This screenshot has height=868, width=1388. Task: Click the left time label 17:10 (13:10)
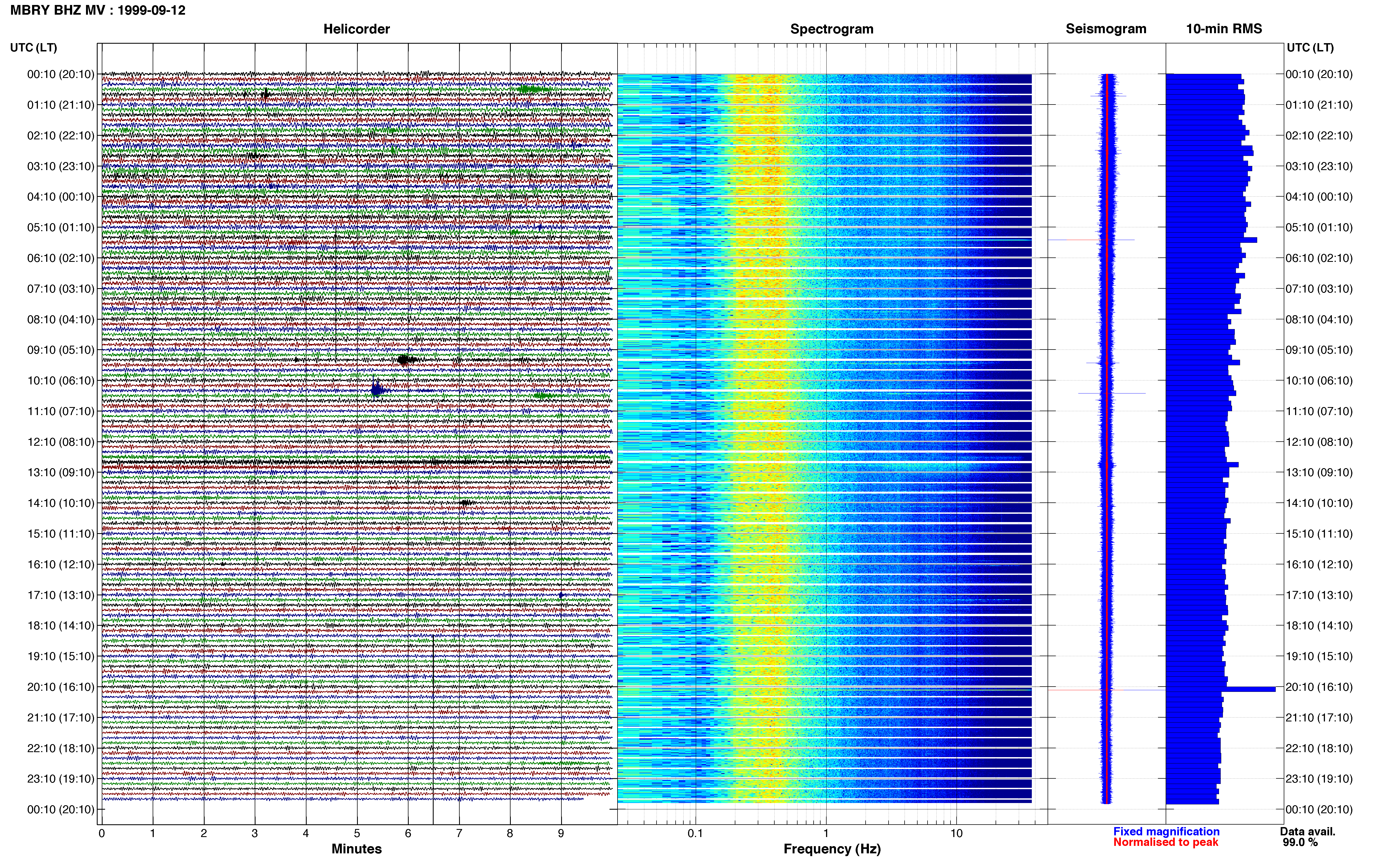(x=61, y=595)
